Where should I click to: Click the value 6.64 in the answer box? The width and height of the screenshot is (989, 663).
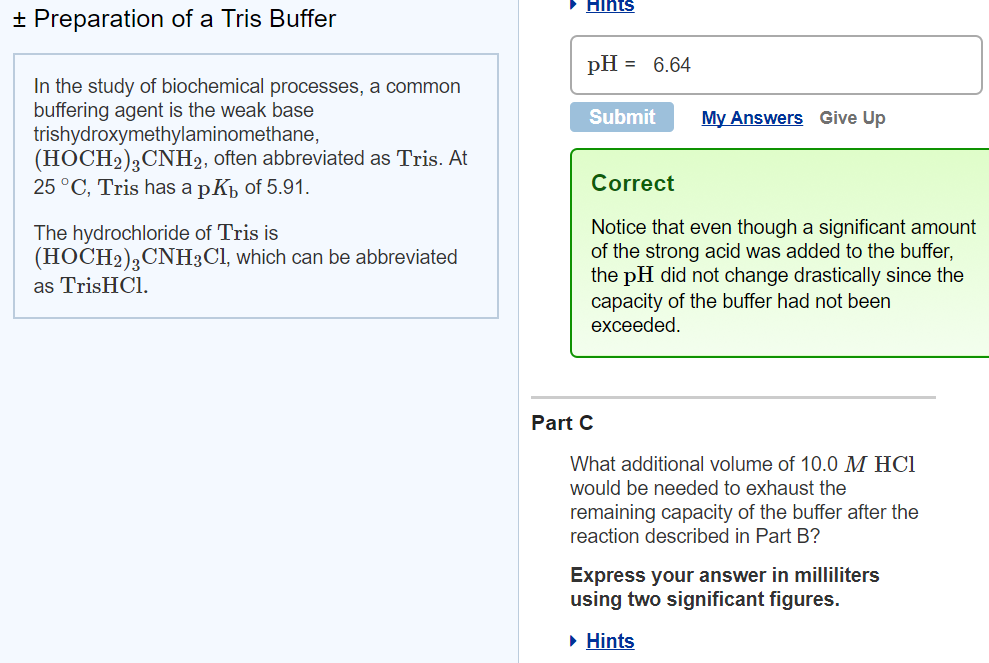pos(670,64)
